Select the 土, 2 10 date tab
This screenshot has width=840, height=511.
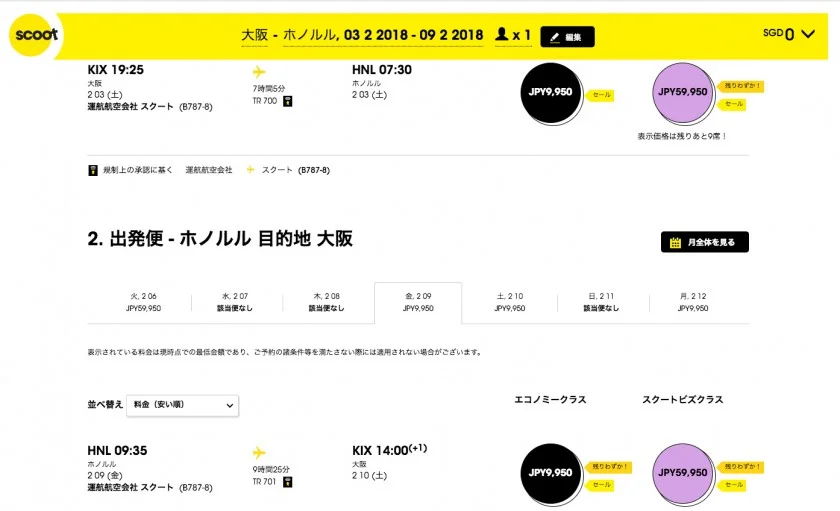tap(509, 302)
